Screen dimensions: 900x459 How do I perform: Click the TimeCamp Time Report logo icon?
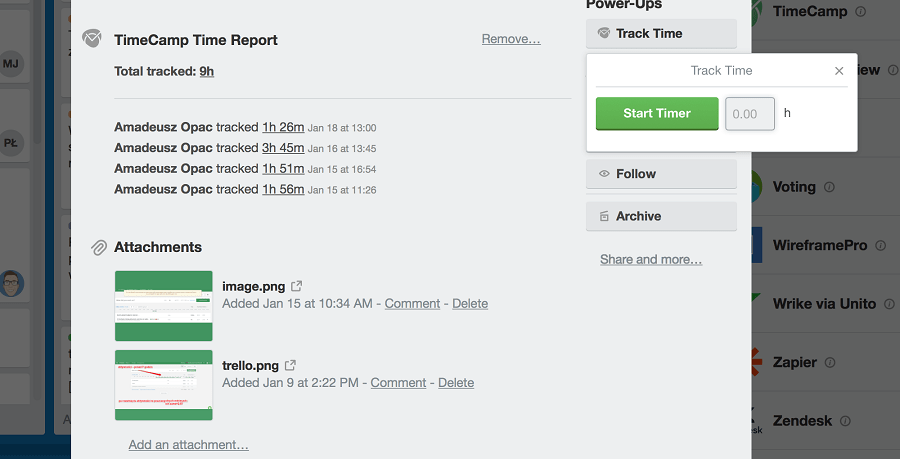tap(92, 38)
